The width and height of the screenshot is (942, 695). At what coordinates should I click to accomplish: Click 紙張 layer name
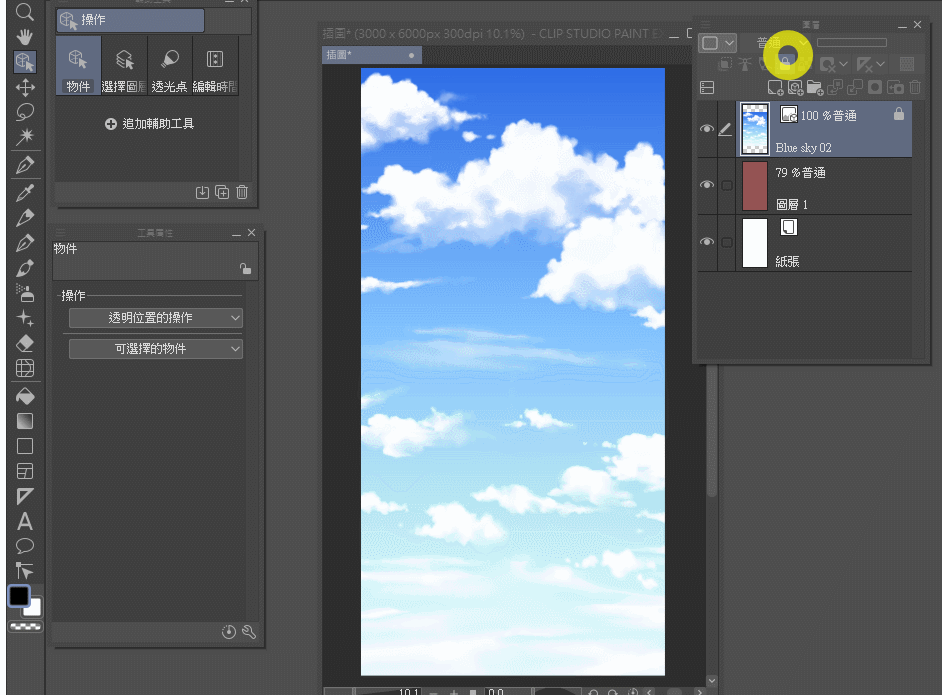click(787, 261)
